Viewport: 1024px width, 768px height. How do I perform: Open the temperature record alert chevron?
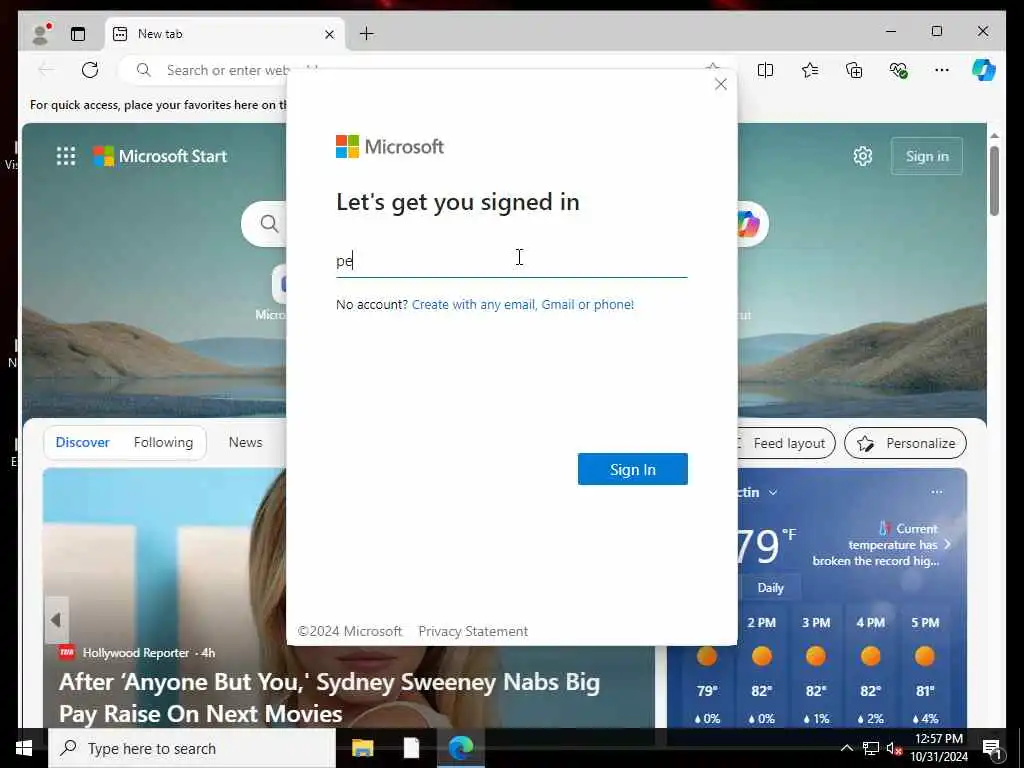click(948, 544)
